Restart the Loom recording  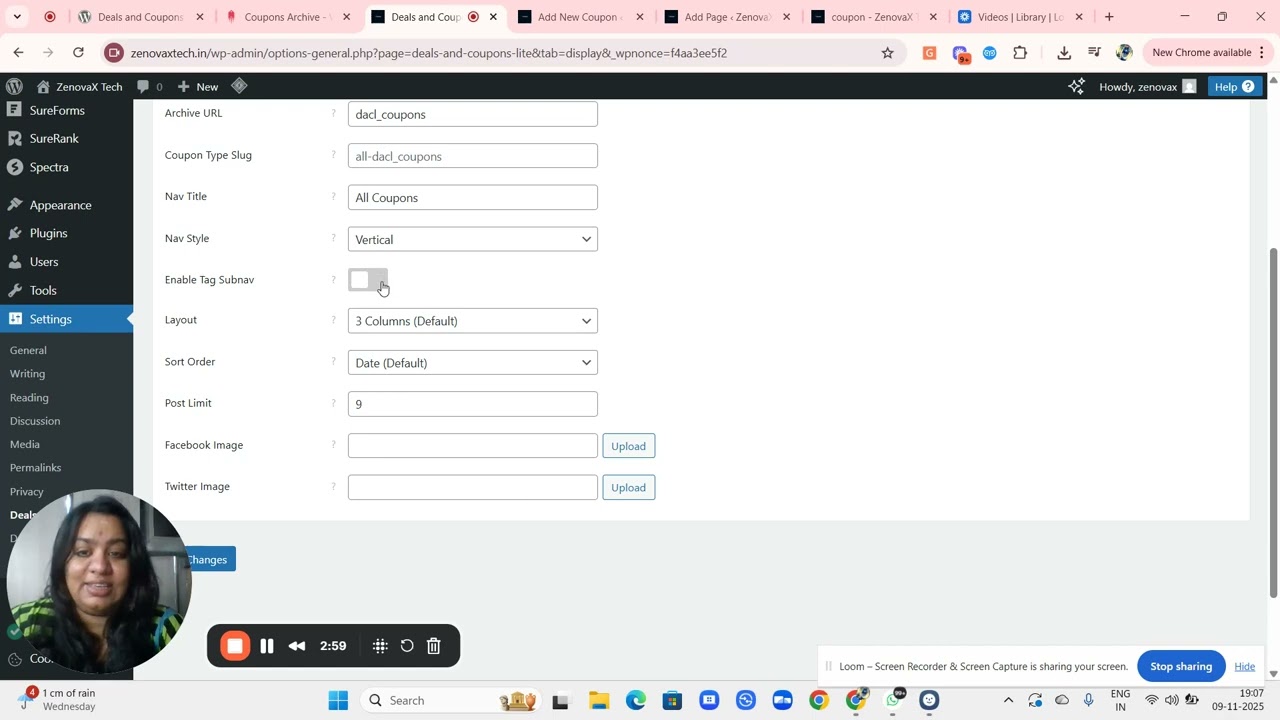point(407,646)
